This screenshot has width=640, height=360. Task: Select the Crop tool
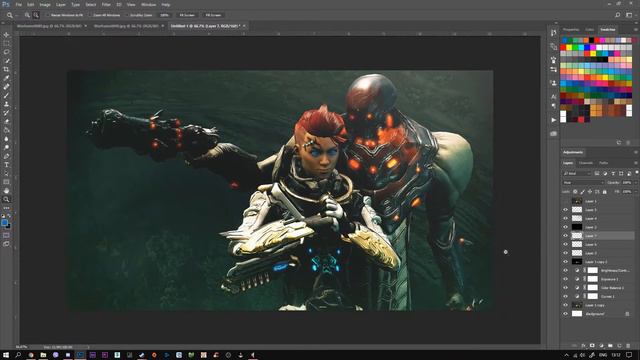(x=6, y=69)
